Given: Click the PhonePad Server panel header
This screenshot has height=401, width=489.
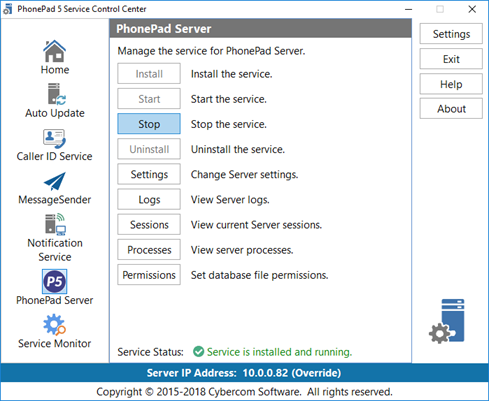Looking at the screenshot, I should click(x=260, y=29).
